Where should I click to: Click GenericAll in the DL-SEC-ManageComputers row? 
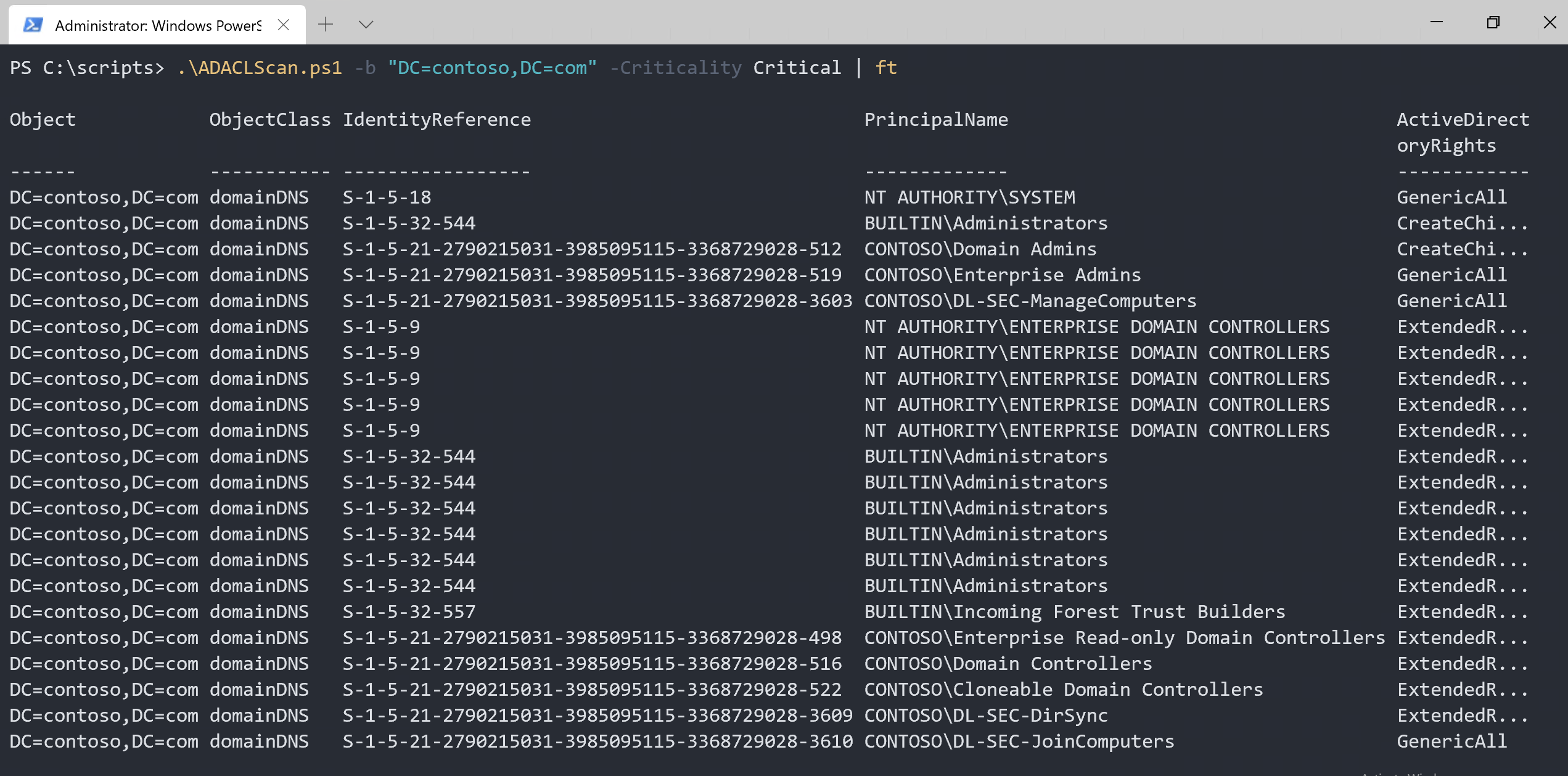click(1451, 300)
